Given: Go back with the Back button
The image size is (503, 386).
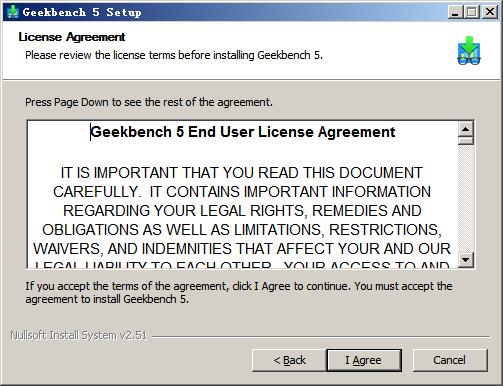Looking at the screenshot, I should tap(289, 360).
